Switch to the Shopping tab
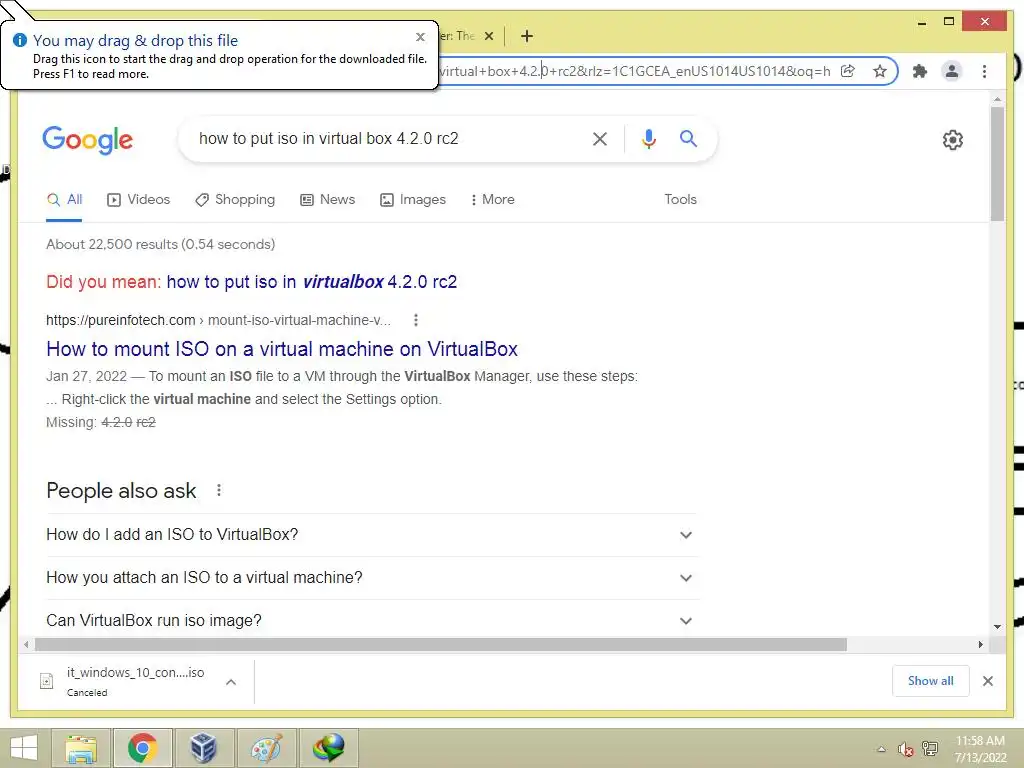 [235, 200]
